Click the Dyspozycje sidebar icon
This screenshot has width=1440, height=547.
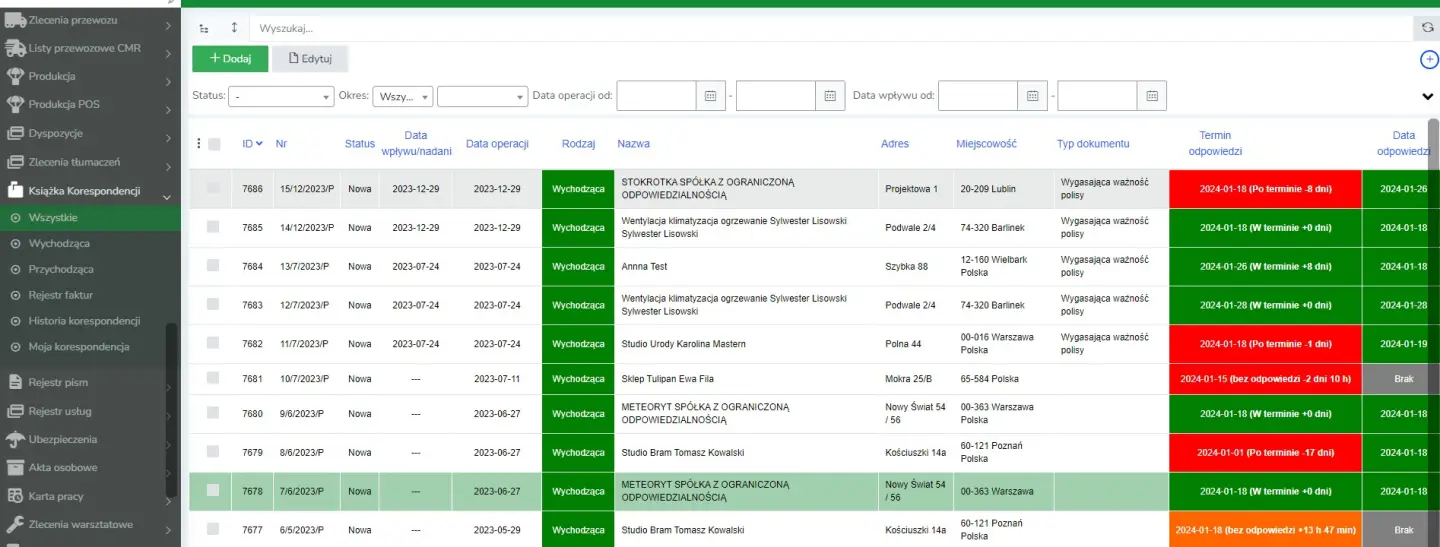coord(14,133)
